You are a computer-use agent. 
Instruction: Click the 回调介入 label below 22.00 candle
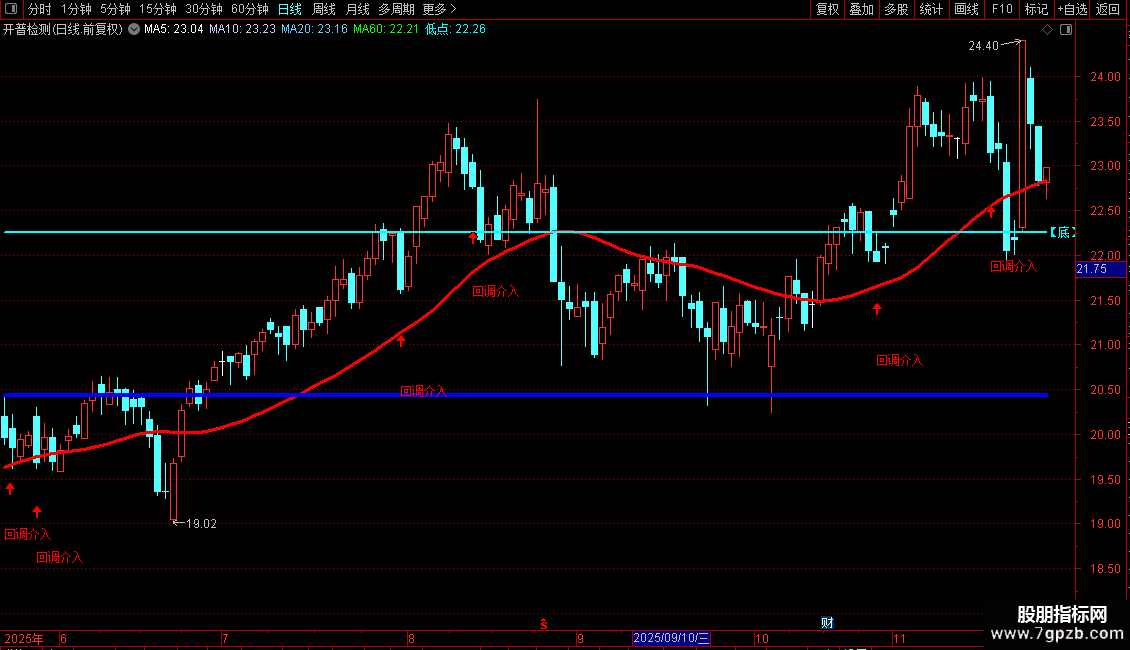pyautogui.click(x=1014, y=267)
